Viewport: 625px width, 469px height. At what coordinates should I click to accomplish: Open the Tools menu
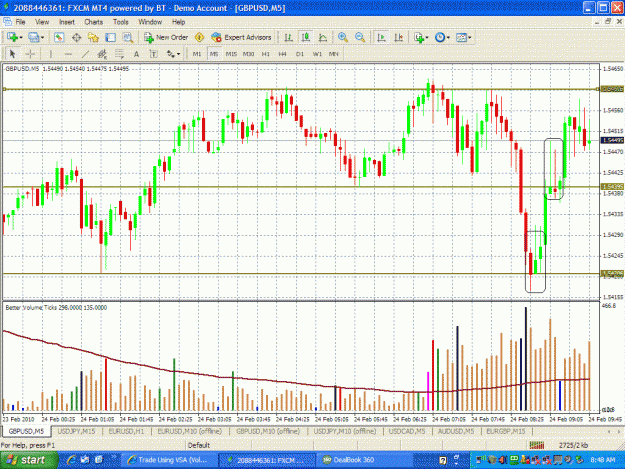(x=120, y=22)
